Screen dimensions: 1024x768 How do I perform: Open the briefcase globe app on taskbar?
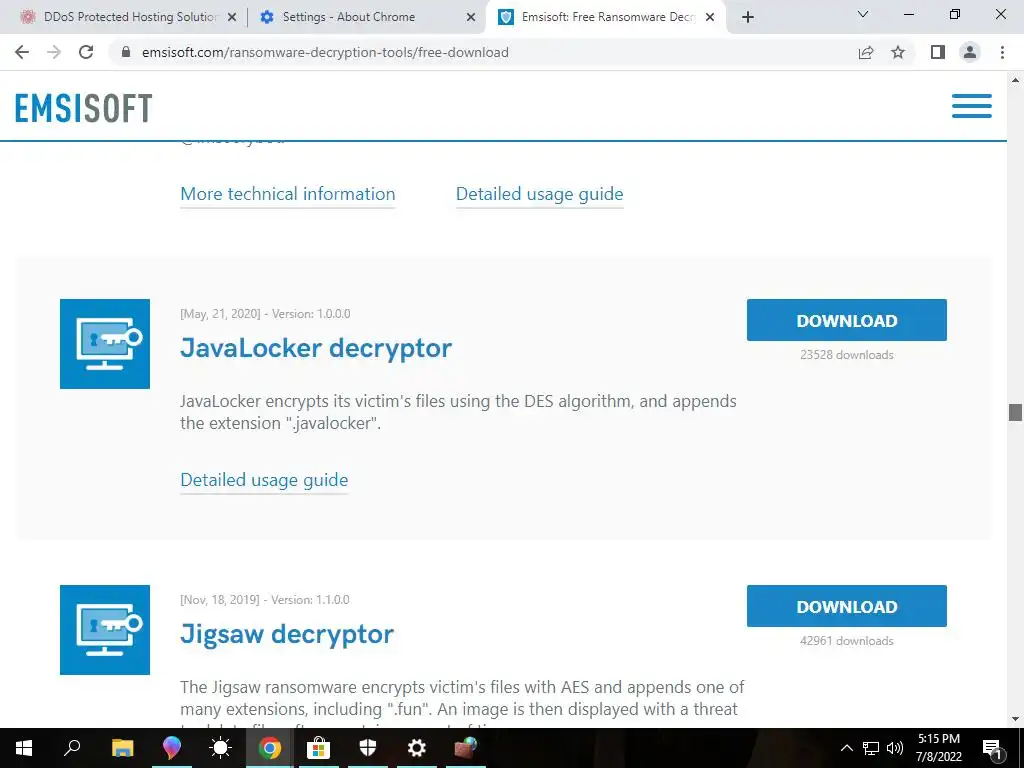click(x=466, y=748)
